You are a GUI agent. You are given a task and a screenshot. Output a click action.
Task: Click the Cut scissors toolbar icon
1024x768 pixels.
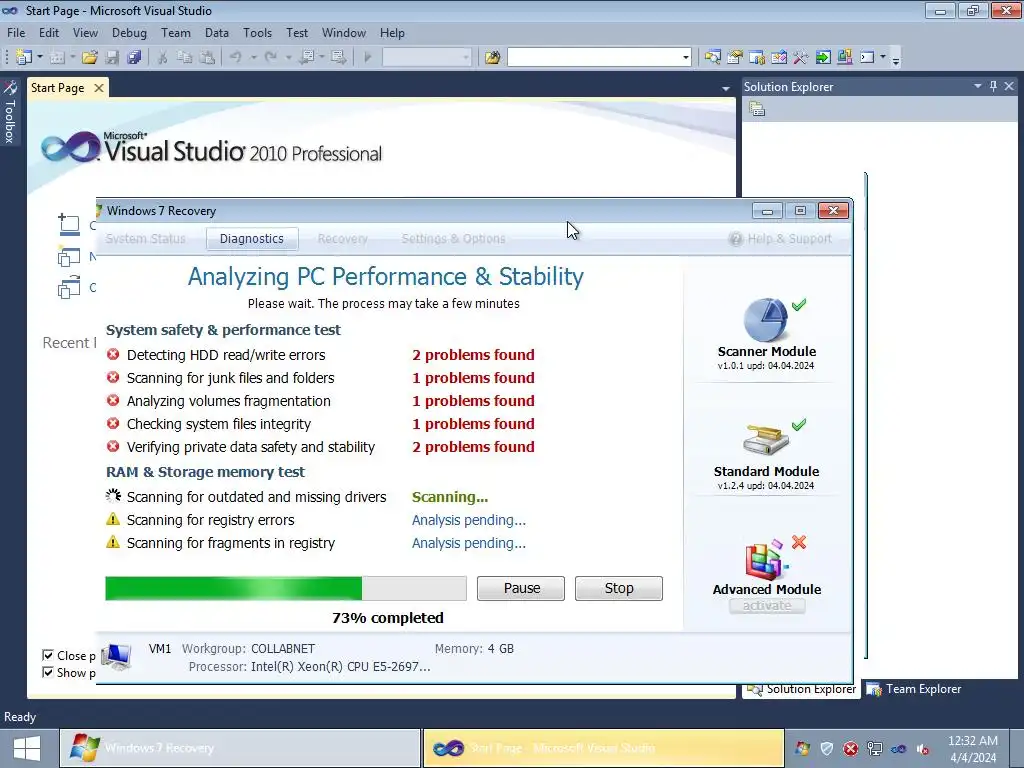pos(163,57)
